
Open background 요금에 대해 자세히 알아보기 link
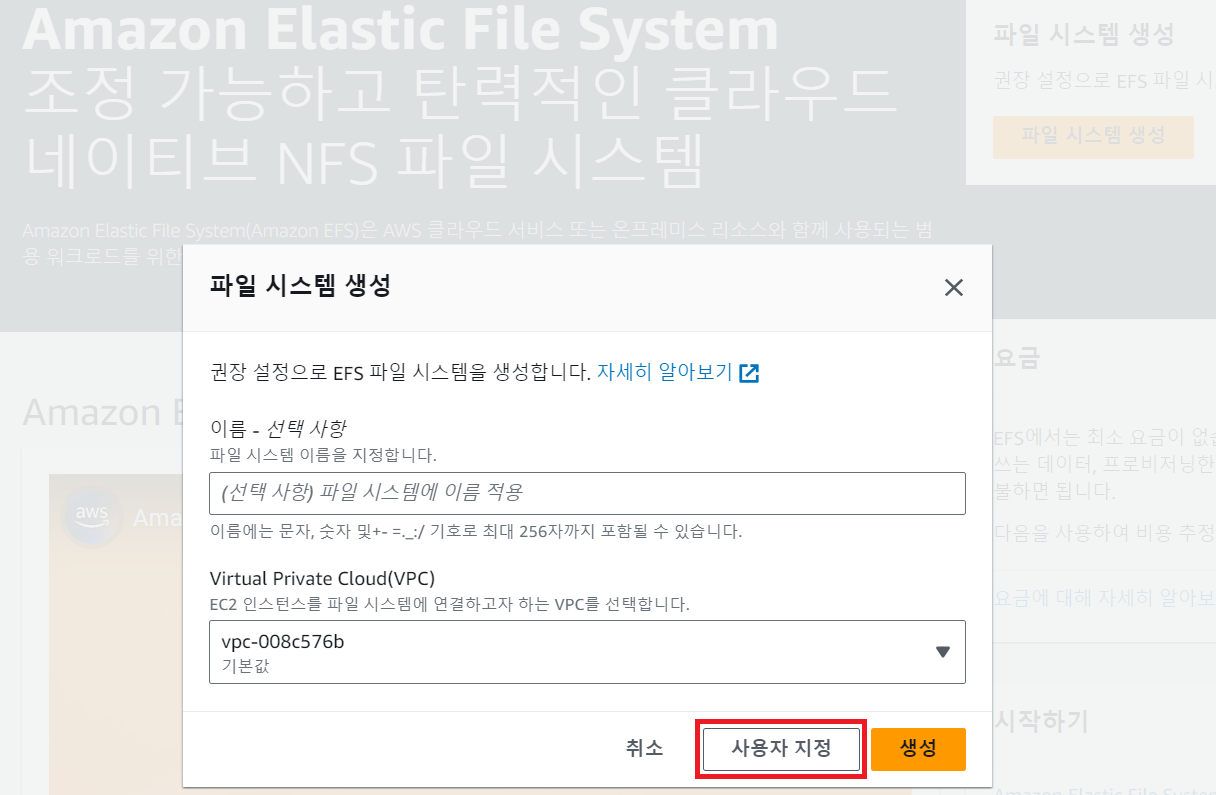[1104, 598]
